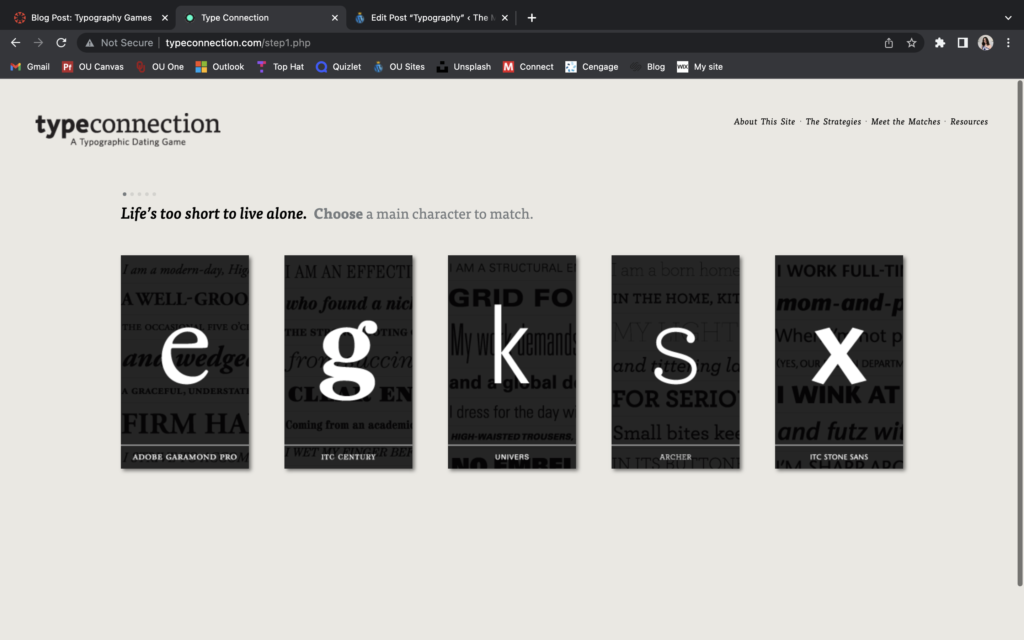Viewport: 1024px width, 640px height.
Task: Go back with the browser back arrow
Action: point(16,42)
